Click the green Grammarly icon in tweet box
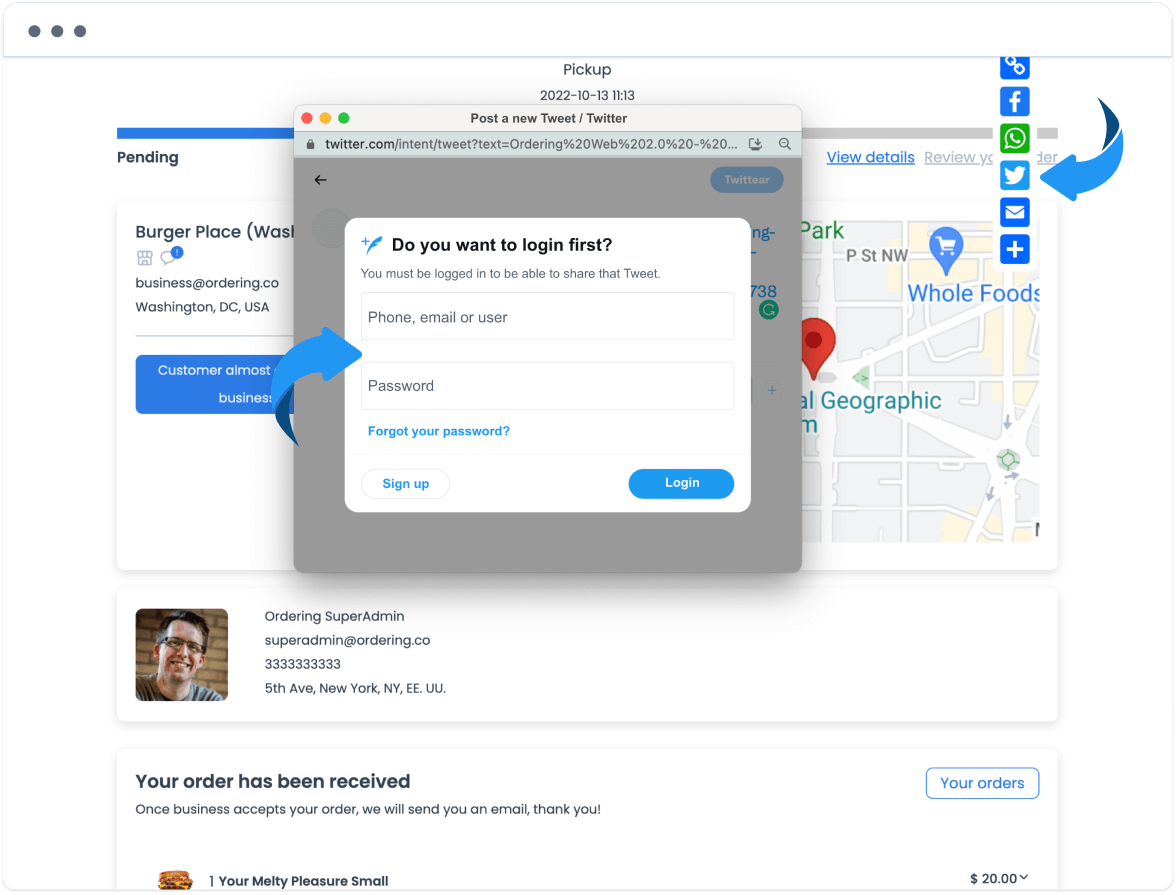Viewport: 1176px width, 895px height. [768, 310]
